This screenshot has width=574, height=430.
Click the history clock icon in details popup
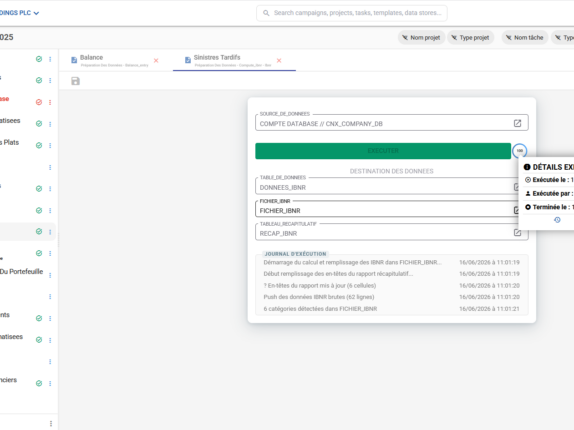click(557, 220)
